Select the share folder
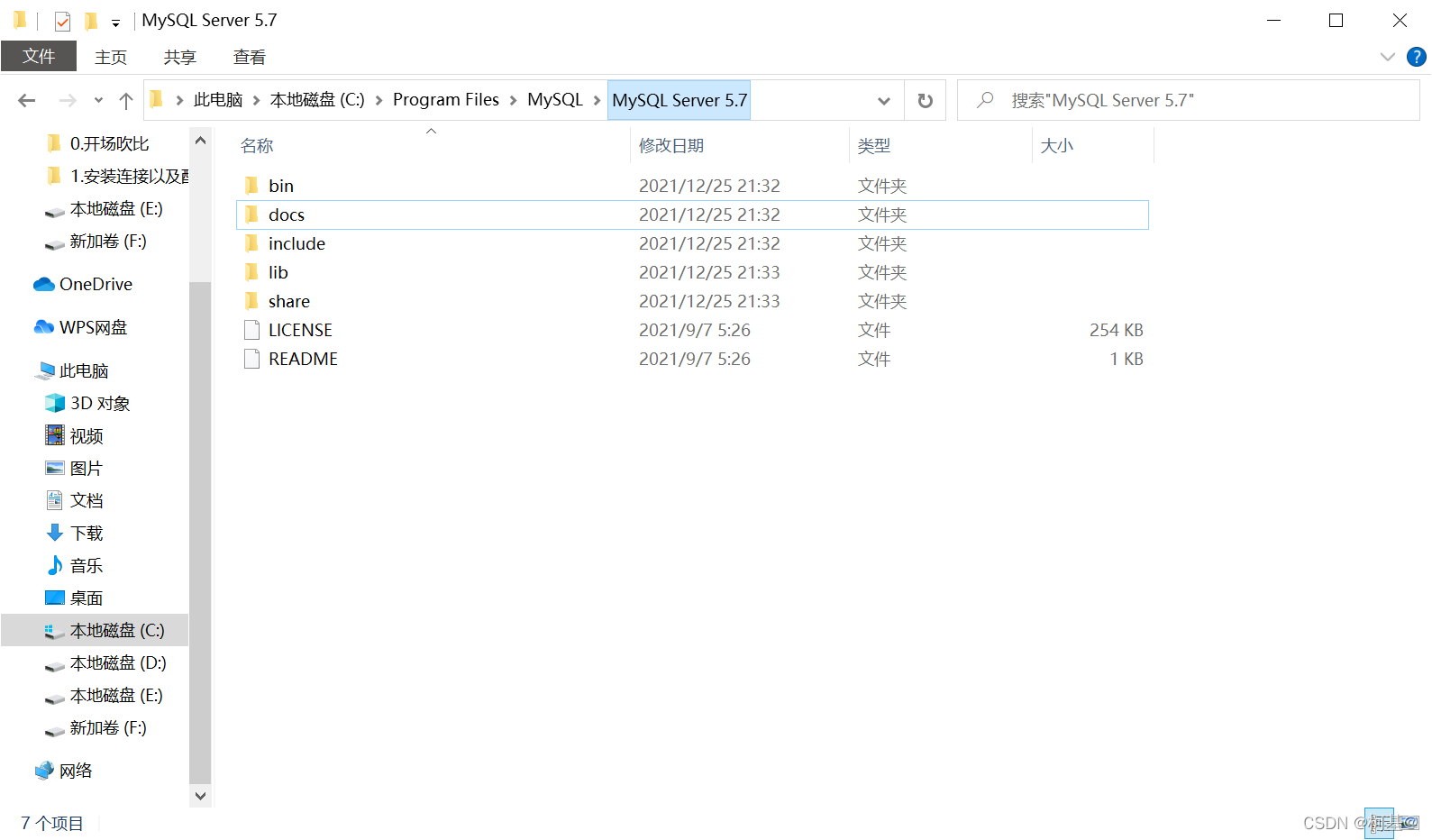Image resolution: width=1432 pixels, height=840 pixels. [288, 301]
